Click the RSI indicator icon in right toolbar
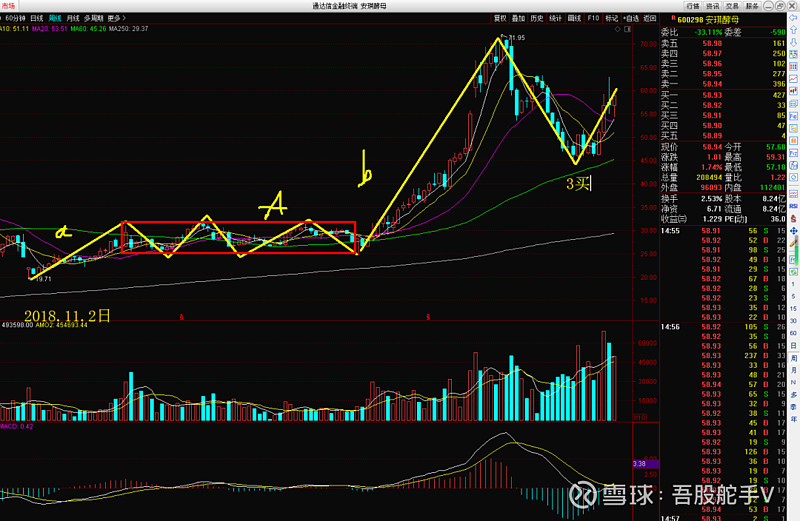 click(793, 206)
